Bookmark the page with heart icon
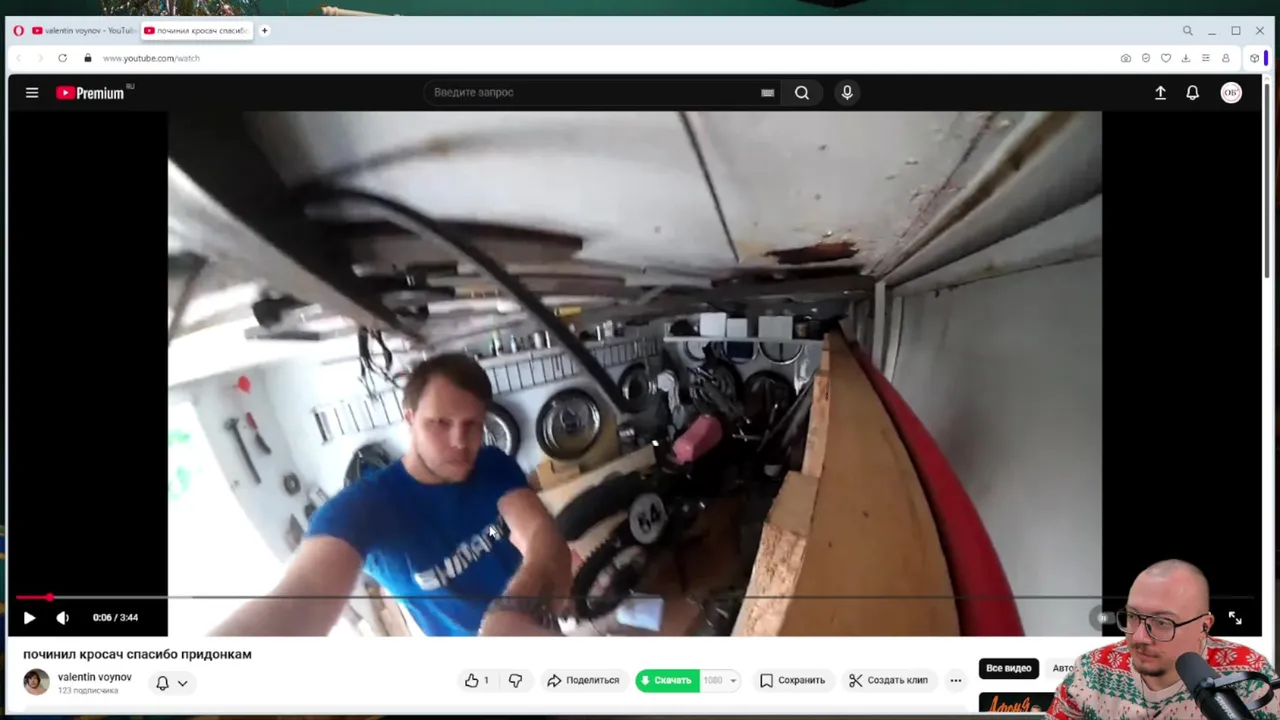The height and width of the screenshot is (720, 1280). coord(1166,58)
